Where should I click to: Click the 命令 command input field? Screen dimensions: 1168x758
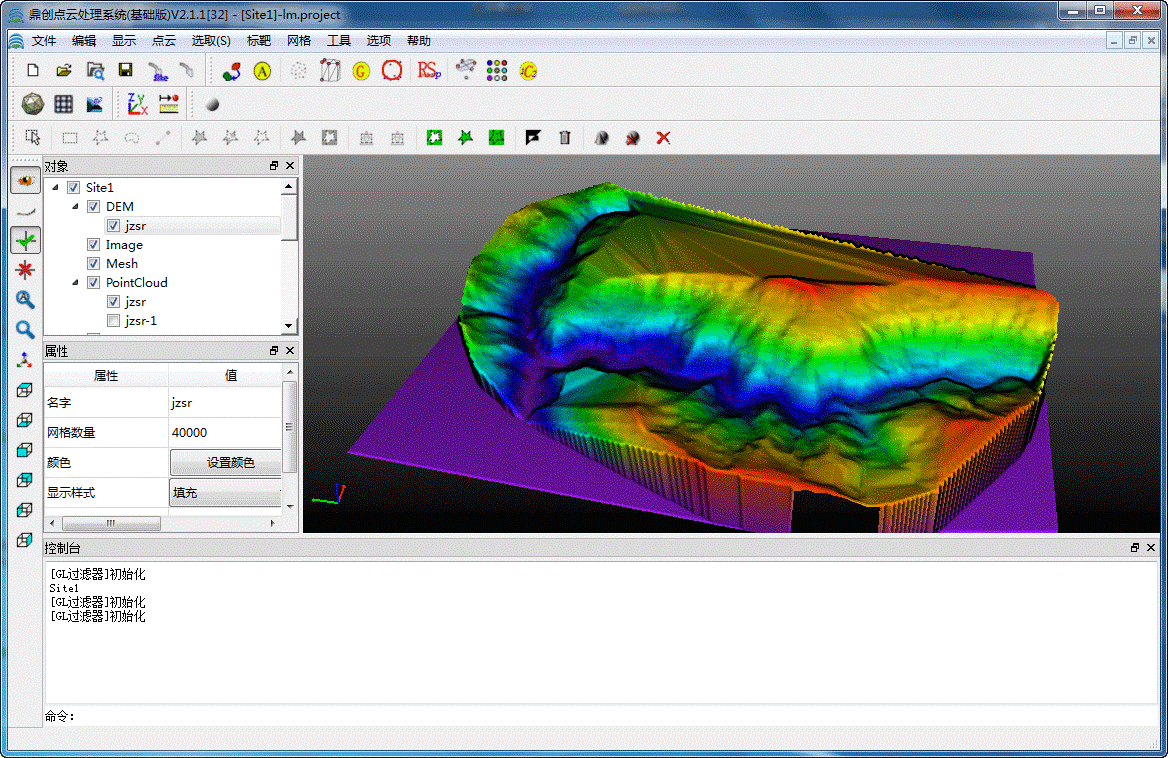(x=600, y=716)
